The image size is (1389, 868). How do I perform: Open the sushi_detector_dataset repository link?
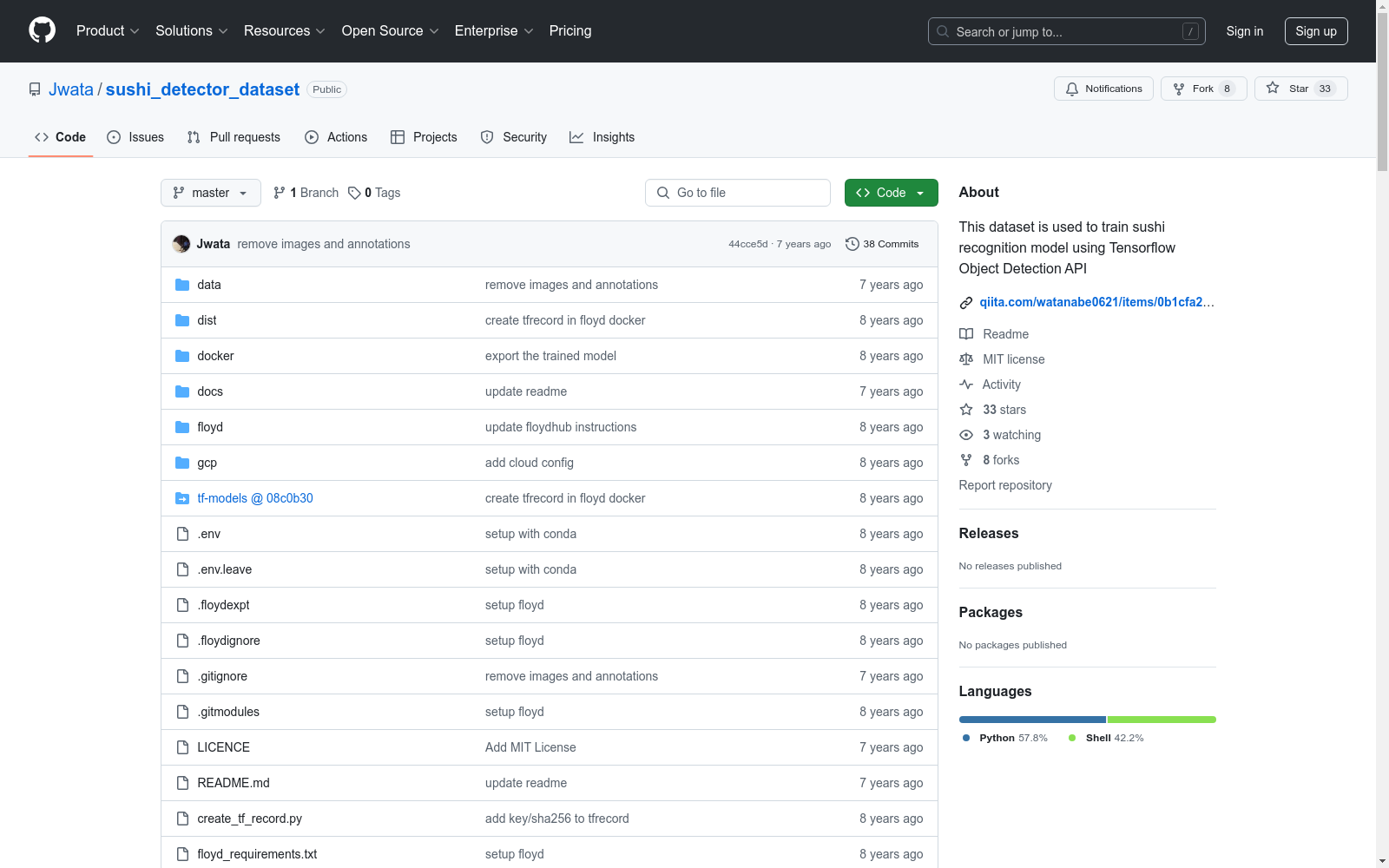point(202,89)
